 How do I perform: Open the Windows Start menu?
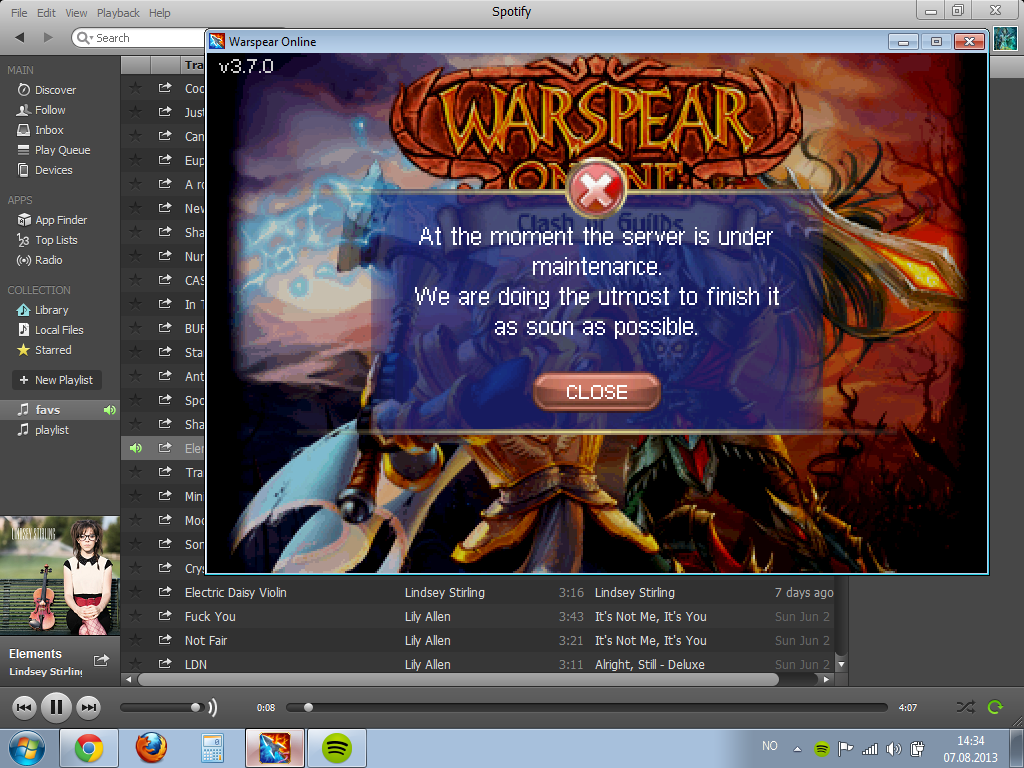[26, 748]
